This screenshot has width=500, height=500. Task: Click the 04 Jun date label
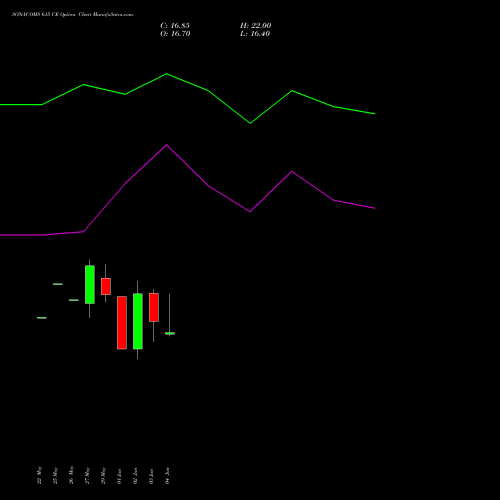167,476
